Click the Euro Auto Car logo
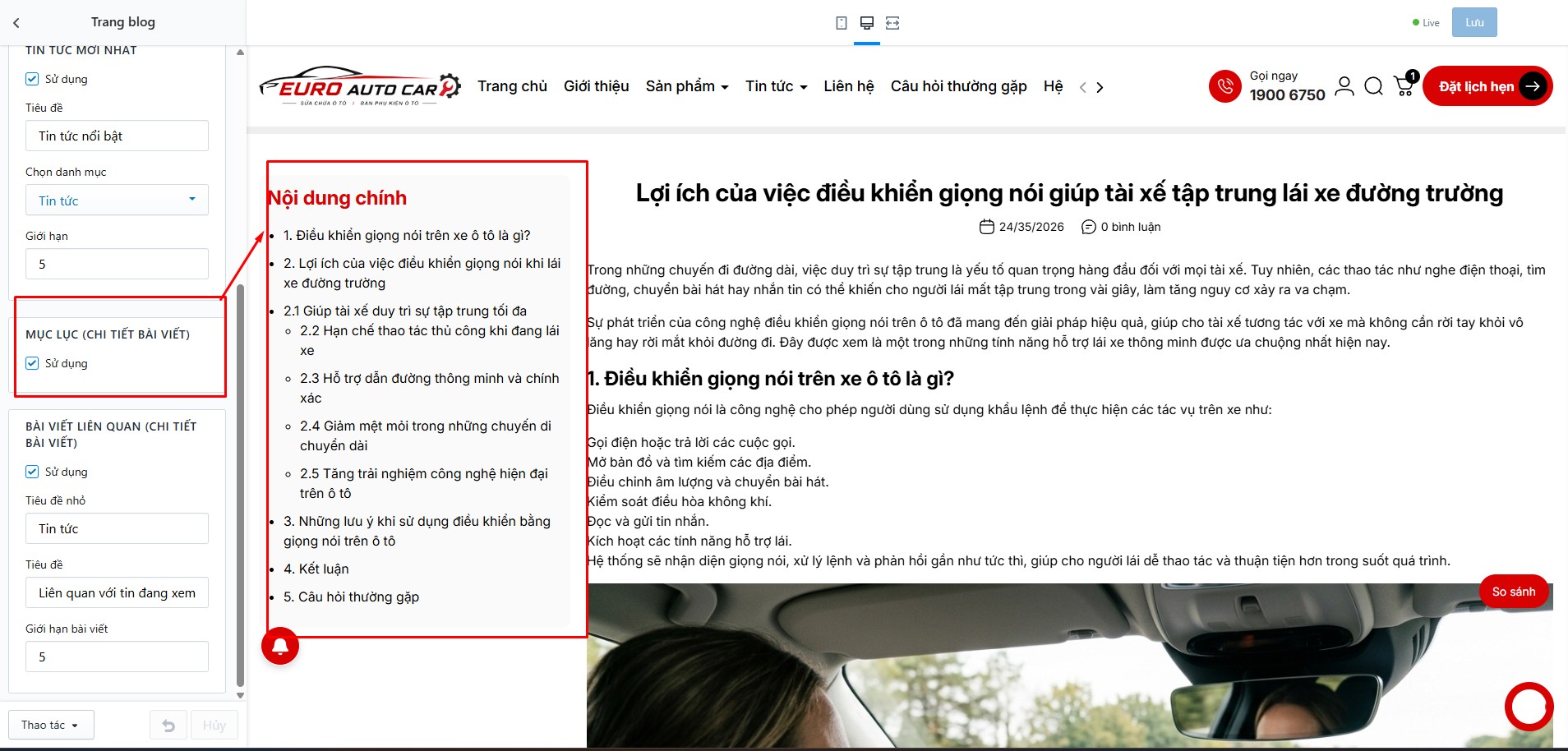Screen dimensions: 1568x751 pos(360,86)
